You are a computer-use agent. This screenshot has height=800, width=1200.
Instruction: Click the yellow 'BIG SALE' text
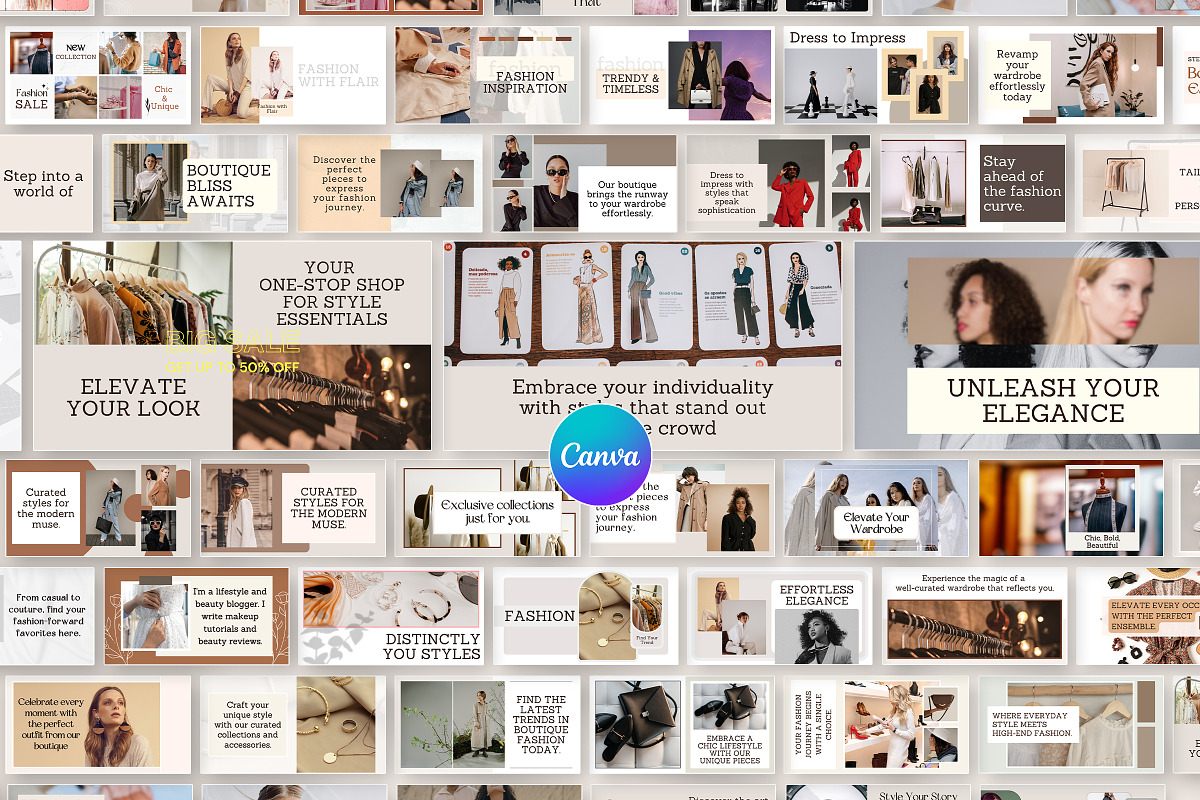click(233, 342)
